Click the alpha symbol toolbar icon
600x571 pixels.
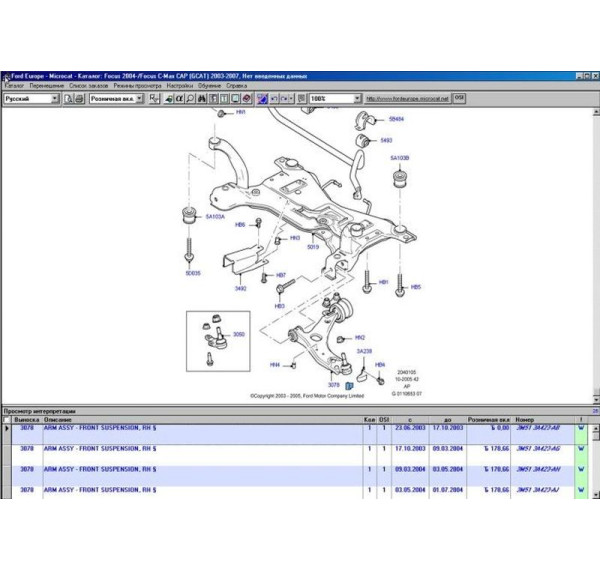pyautogui.click(x=181, y=99)
